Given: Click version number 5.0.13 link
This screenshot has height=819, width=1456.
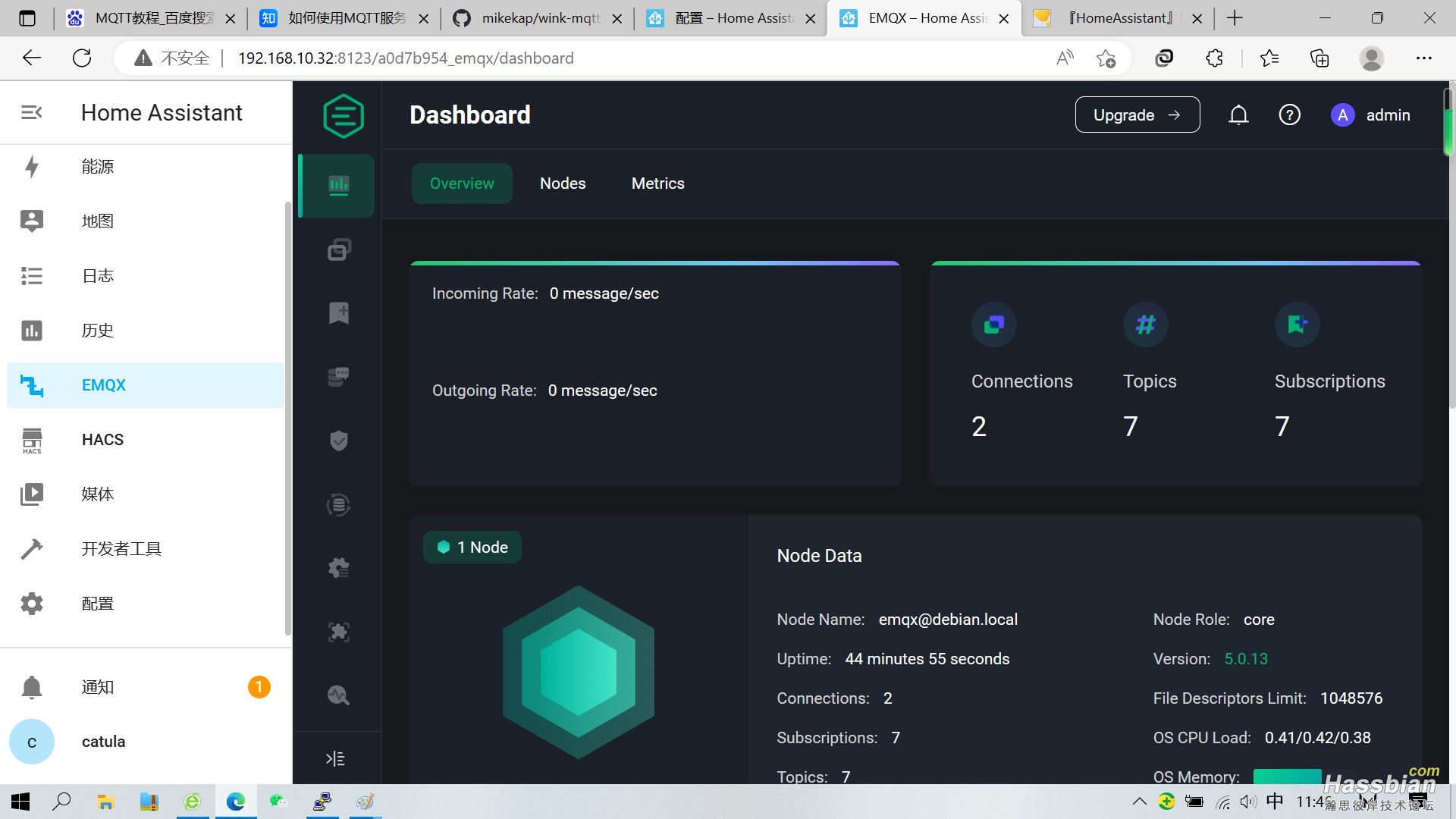Looking at the screenshot, I should (x=1246, y=659).
